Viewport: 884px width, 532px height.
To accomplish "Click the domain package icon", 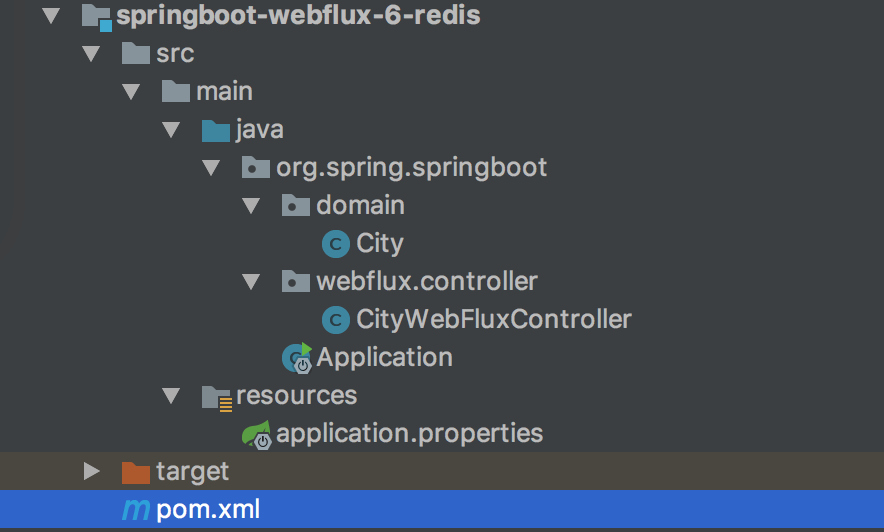I will tap(296, 206).
